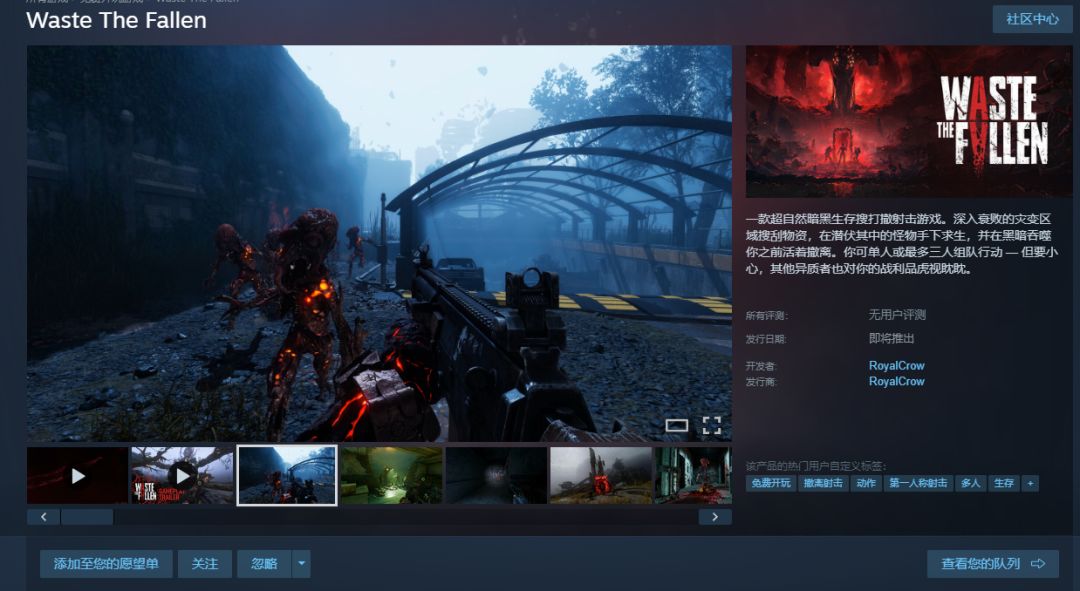Select the 第一人称射击 tag
The image size is (1080, 591).
tap(918, 483)
